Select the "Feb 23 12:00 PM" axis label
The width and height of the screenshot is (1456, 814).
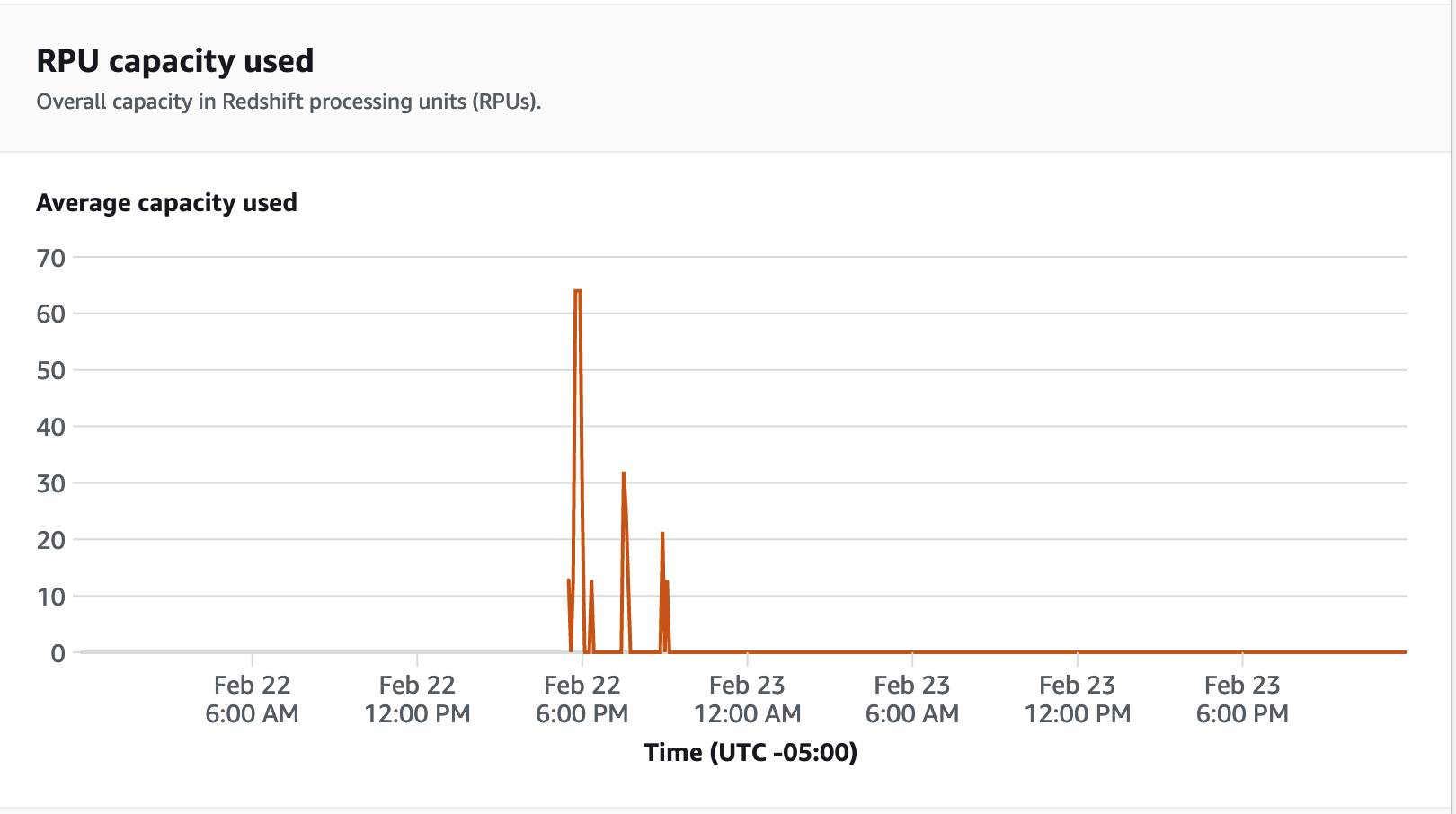(x=1078, y=699)
